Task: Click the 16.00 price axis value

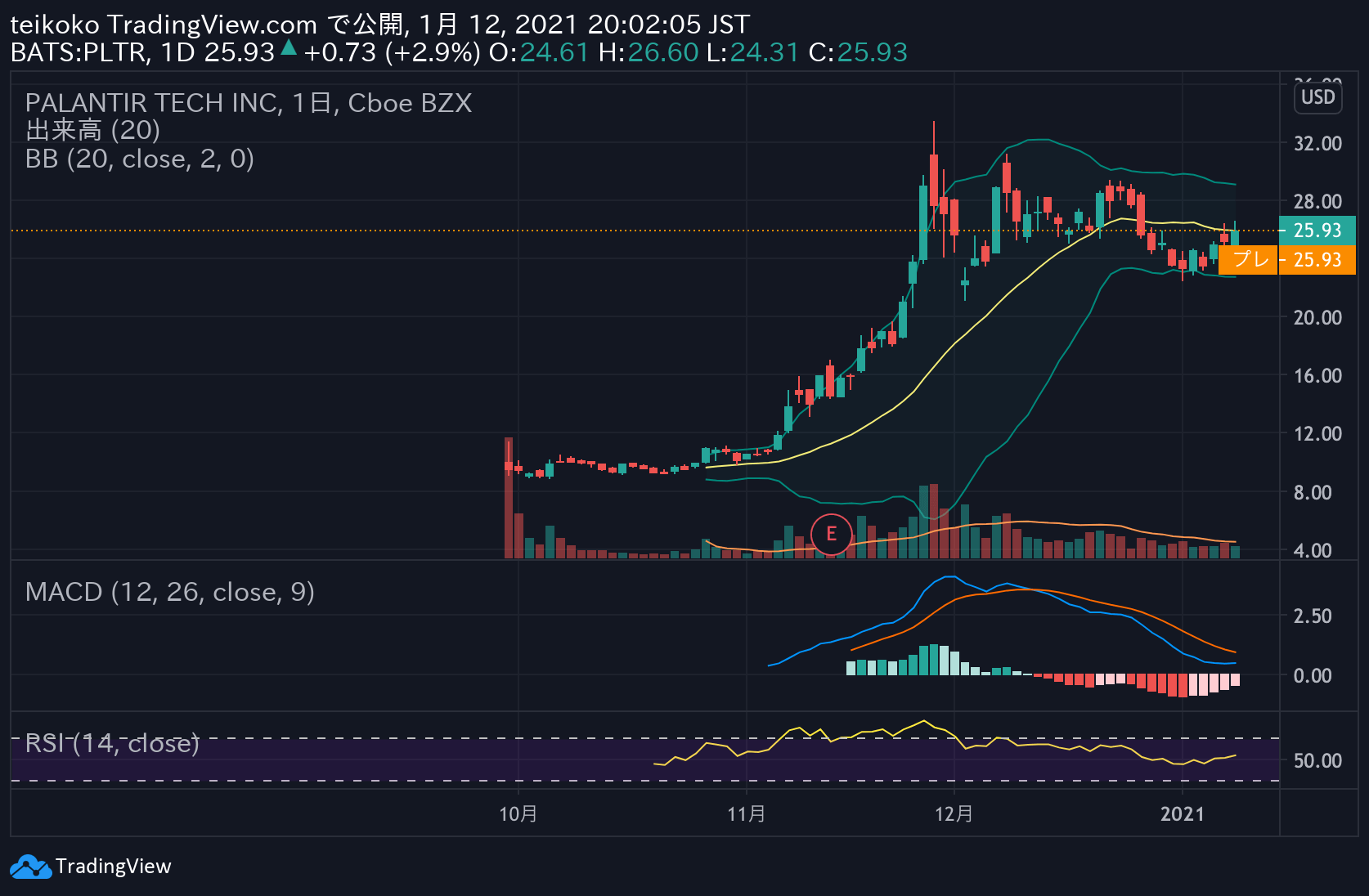Action: (x=1317, y=375)
